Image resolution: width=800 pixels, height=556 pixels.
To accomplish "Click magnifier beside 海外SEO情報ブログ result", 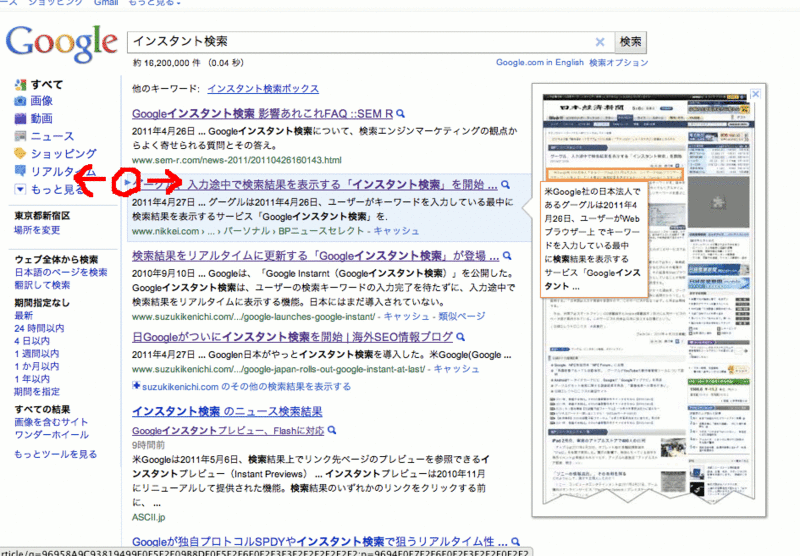I will point(461,337).
